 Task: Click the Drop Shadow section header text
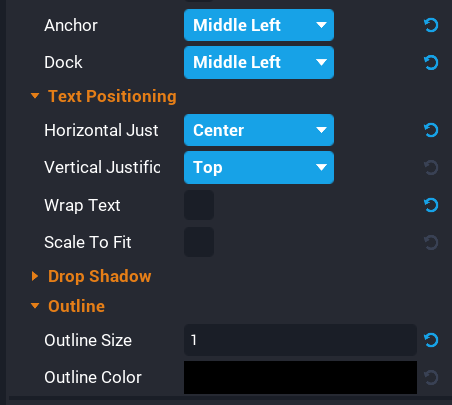100,276
